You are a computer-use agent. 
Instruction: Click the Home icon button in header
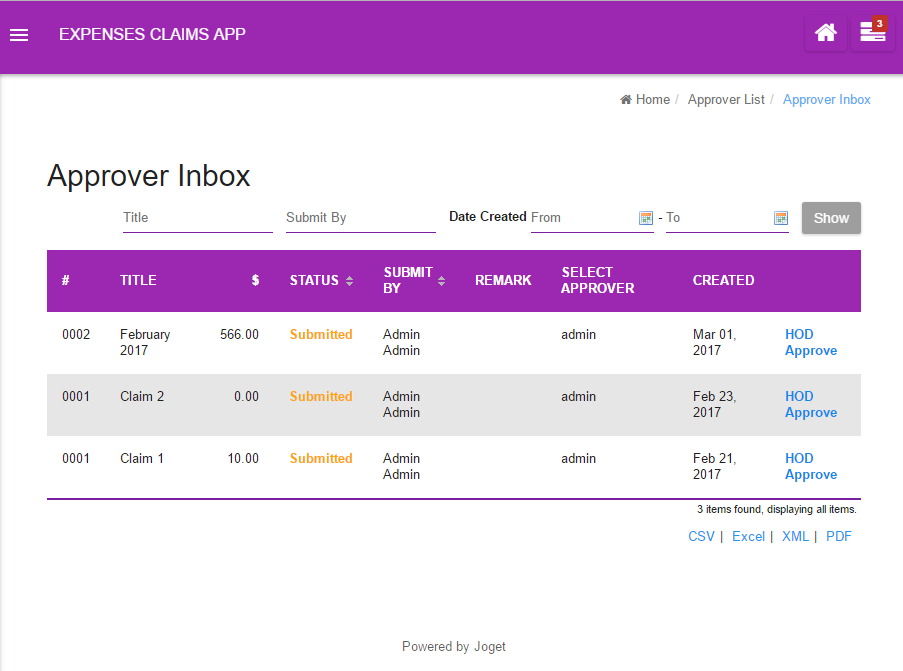click(825, 33)
